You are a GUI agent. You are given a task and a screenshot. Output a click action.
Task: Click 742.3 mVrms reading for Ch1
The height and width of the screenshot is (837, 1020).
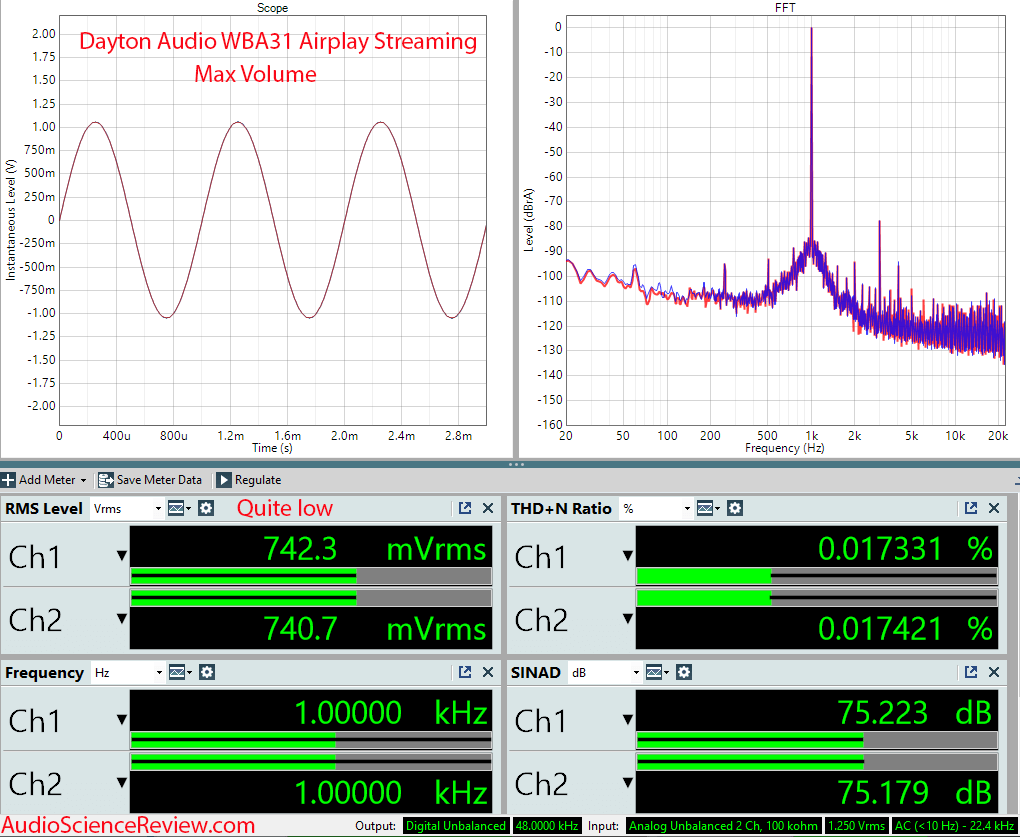(374, 550)
